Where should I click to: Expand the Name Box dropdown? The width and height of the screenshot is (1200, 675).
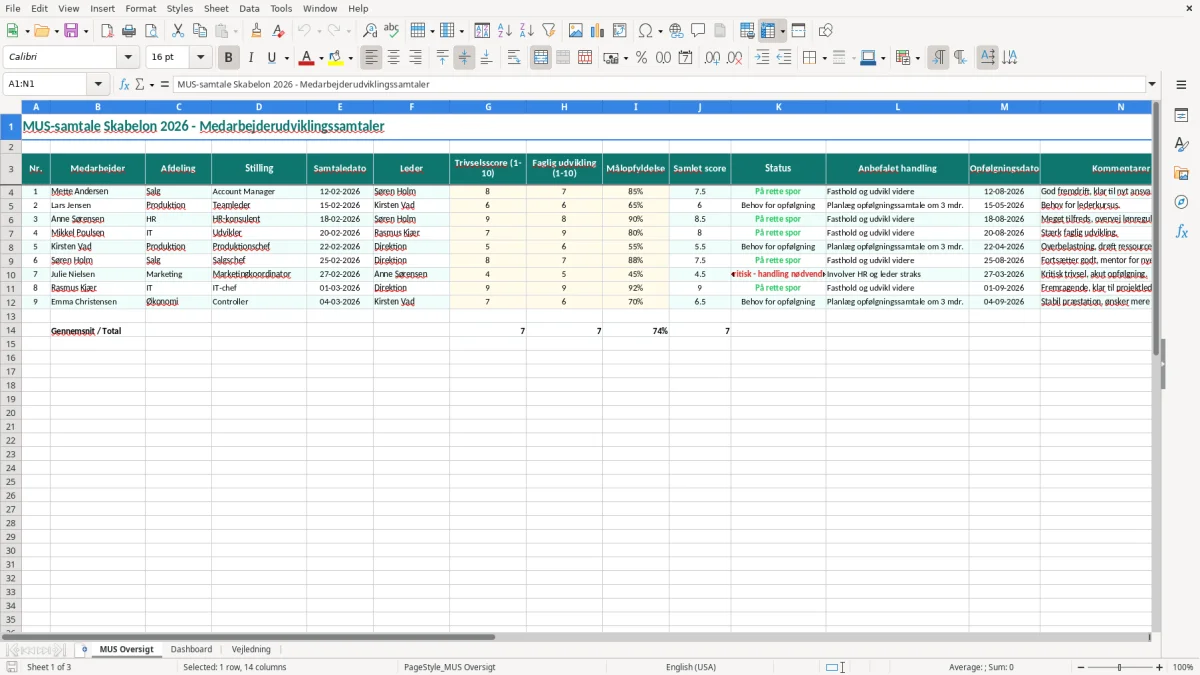(98, 84)
